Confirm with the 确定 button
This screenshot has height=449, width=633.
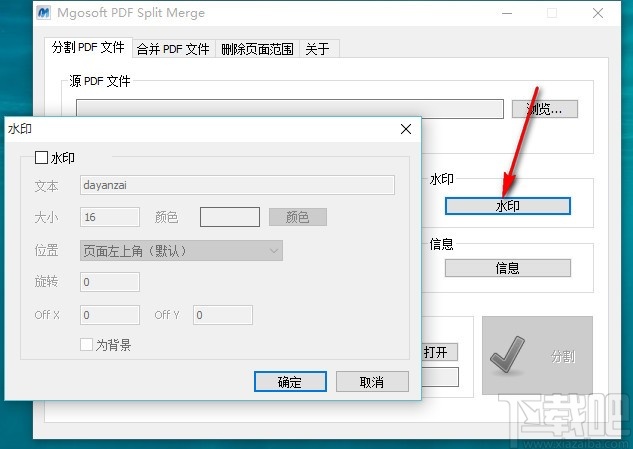coord(290,382)
